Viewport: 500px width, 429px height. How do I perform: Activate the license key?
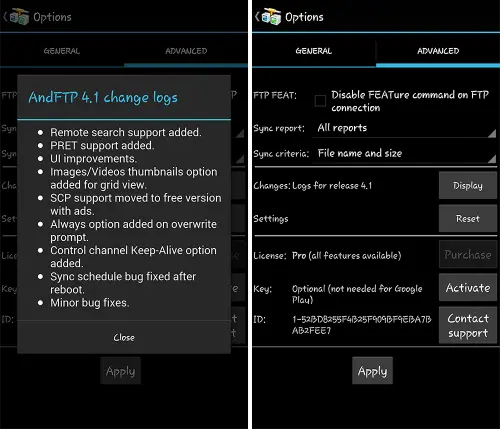[x=468, y=288]
